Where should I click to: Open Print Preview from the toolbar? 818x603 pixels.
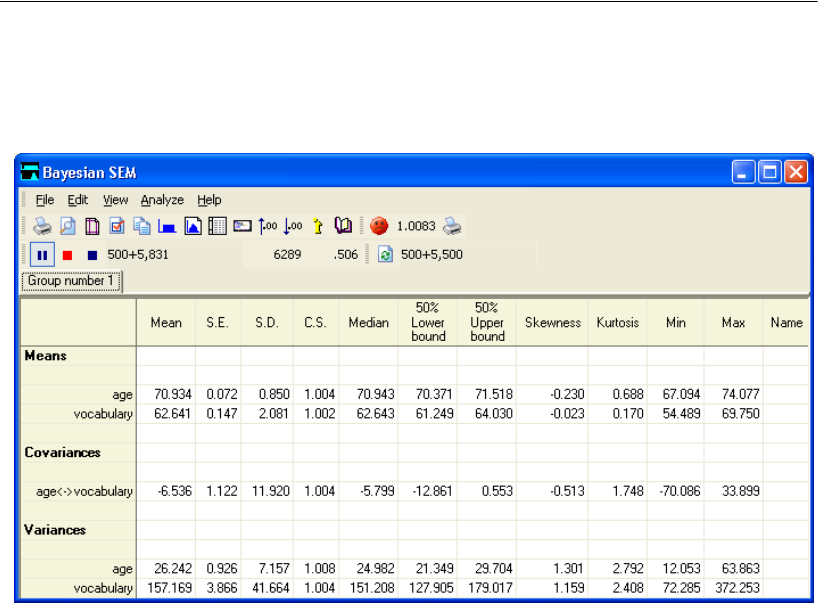(x=67, y=227)
